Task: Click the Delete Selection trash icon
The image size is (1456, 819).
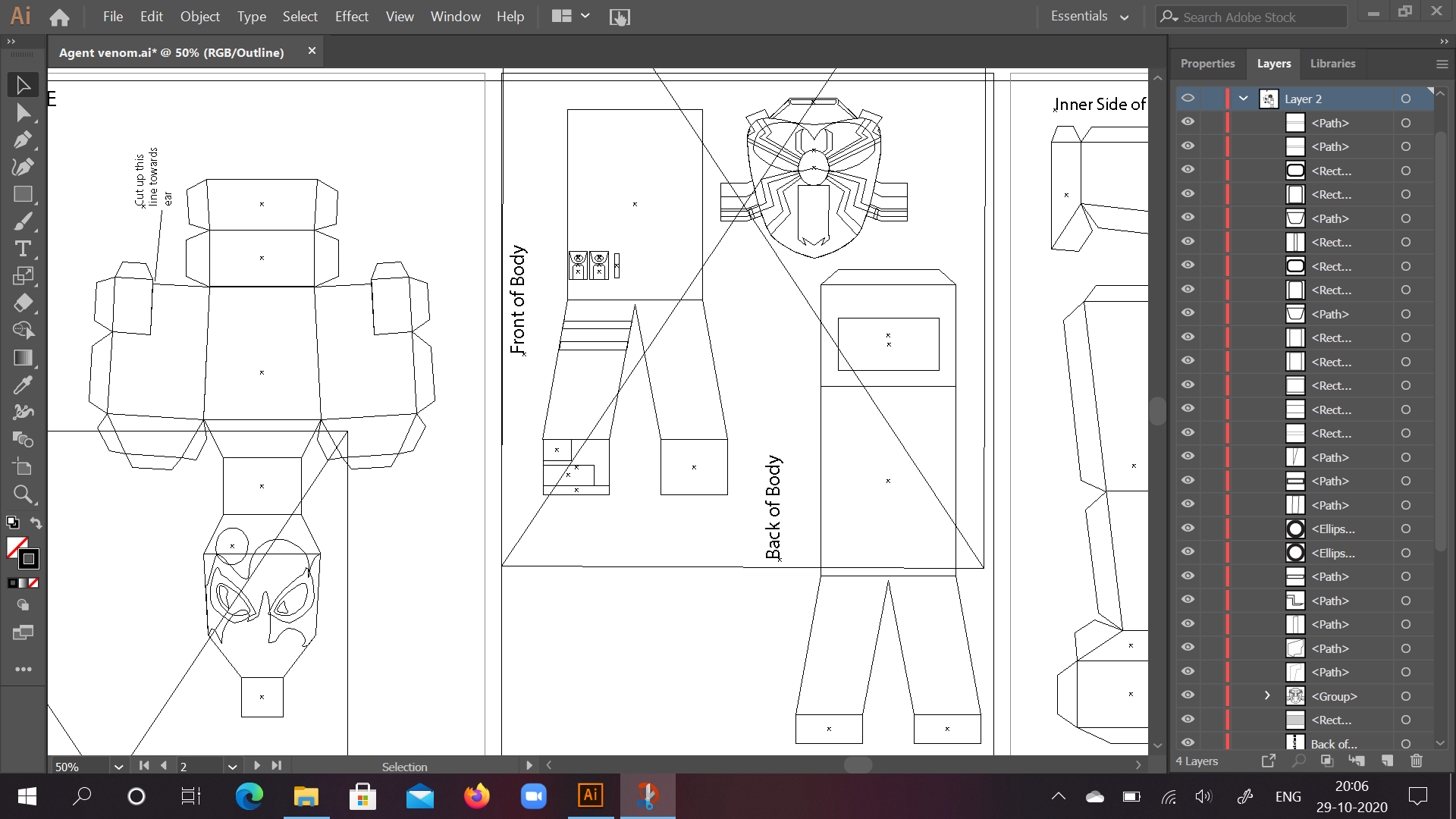Action: pos(1416,761)
